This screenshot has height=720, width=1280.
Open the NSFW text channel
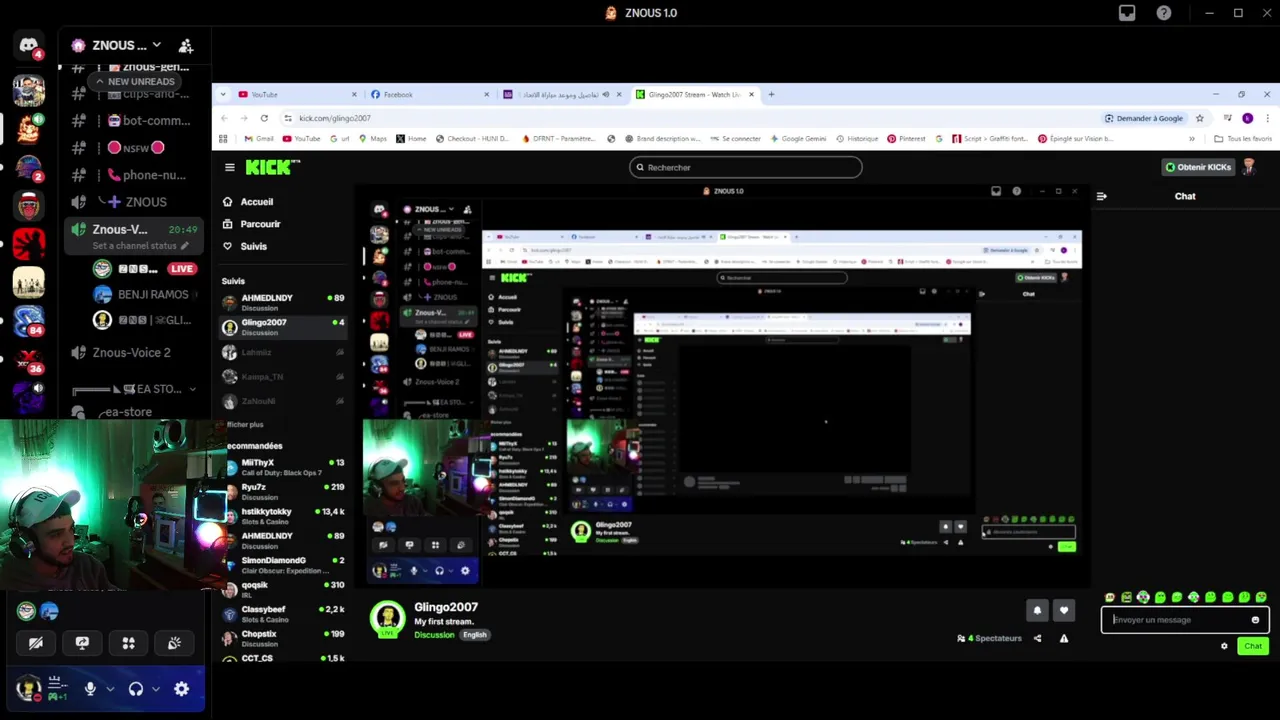point(136,148)
